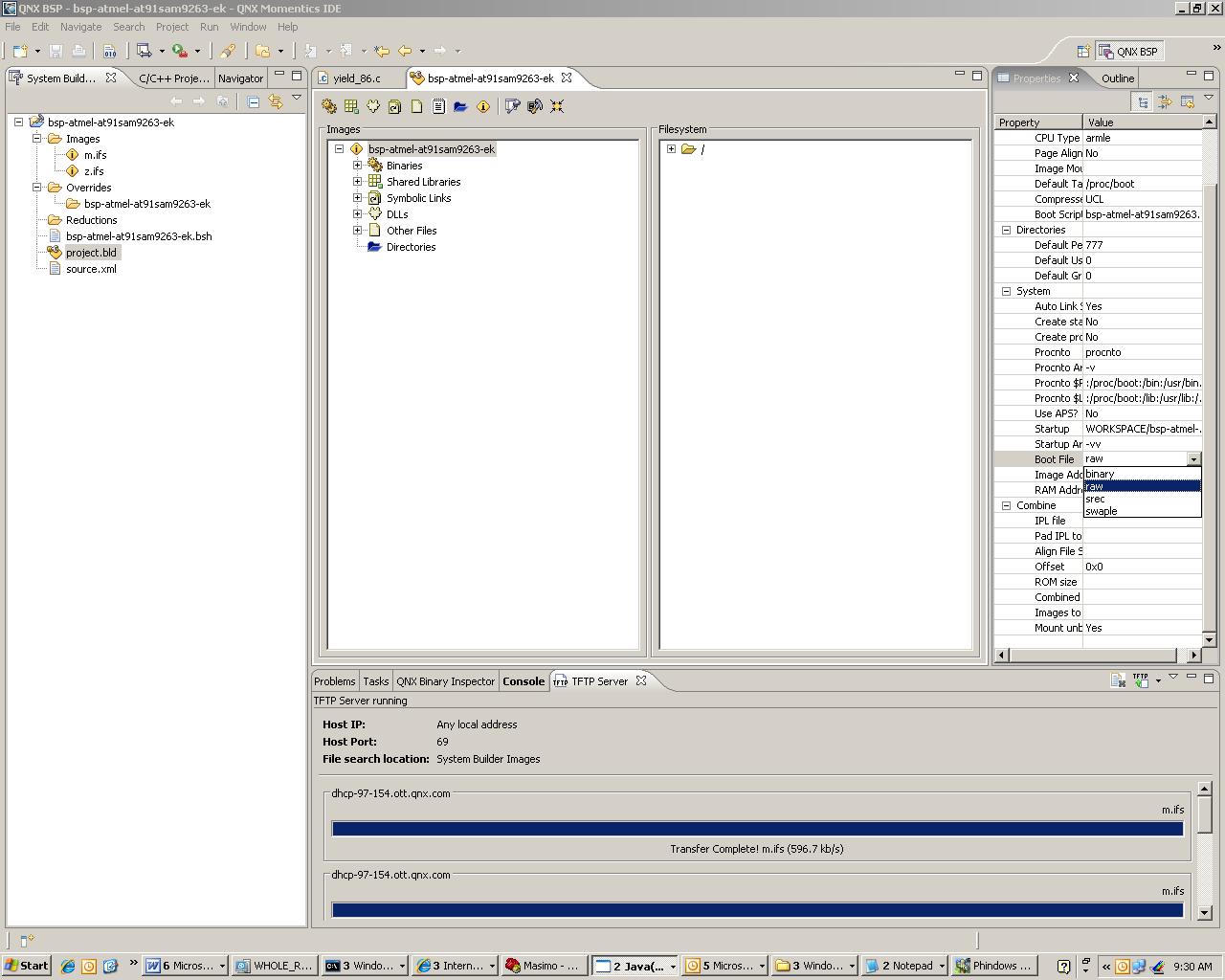
Task: Open the Project menu
Action: pos(172,27)
